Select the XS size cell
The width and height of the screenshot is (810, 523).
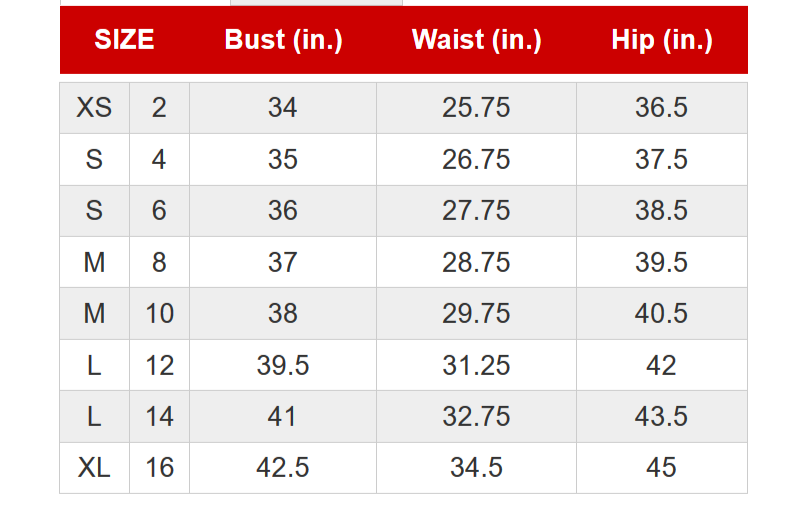point(95,108)
